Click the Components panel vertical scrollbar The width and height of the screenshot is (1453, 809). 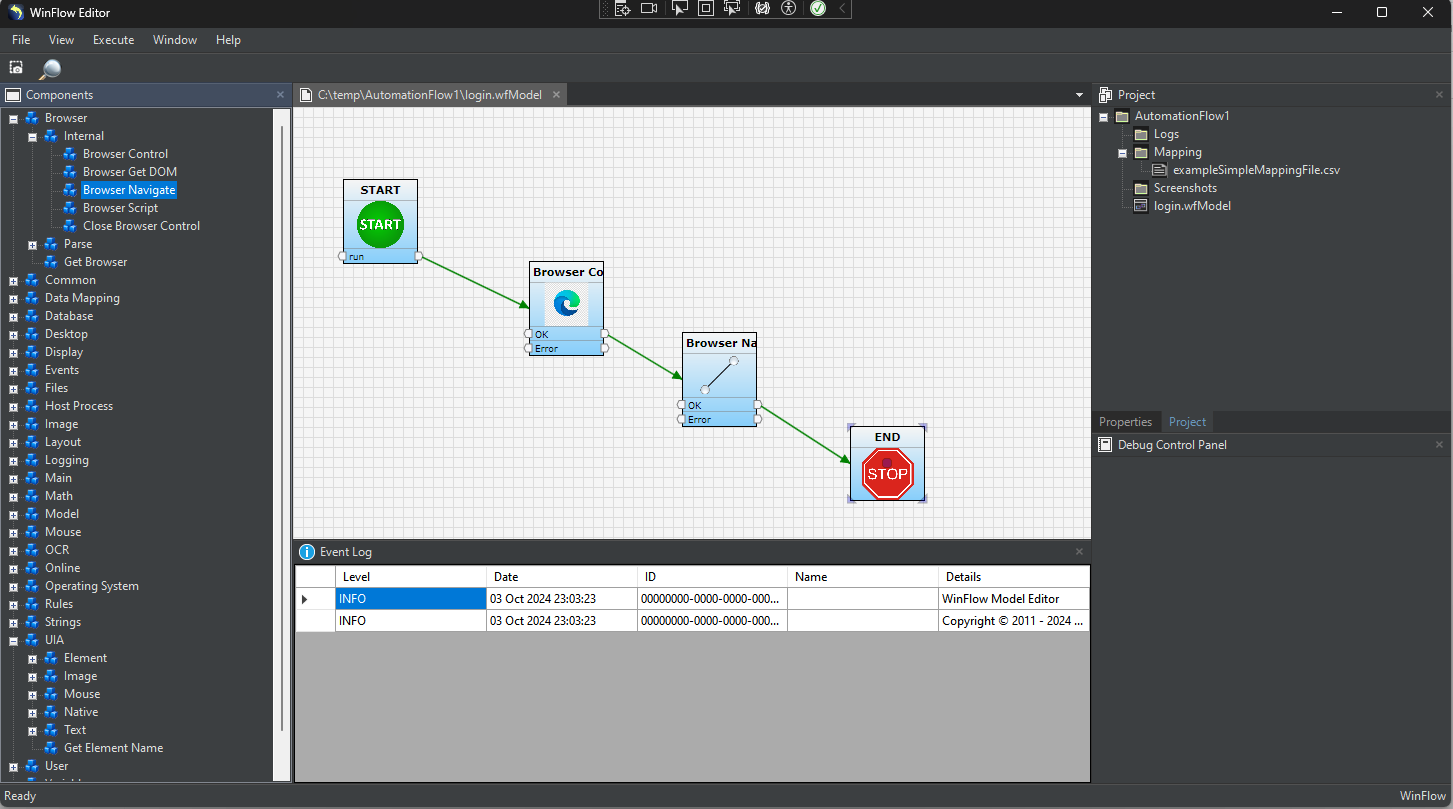coord(283,430)
